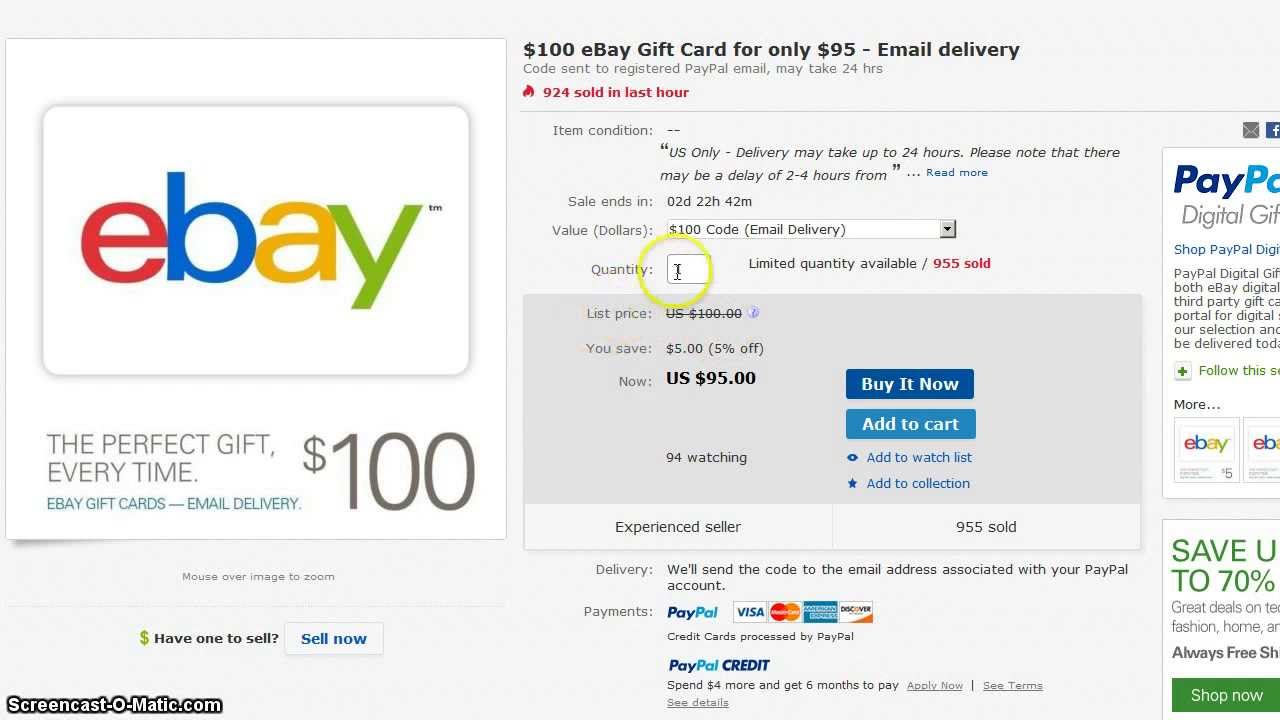Image resolution: width=1280 pixels, height=720 pixels.
Task: Click the green plus follow icon
Action: point(1183,371)
